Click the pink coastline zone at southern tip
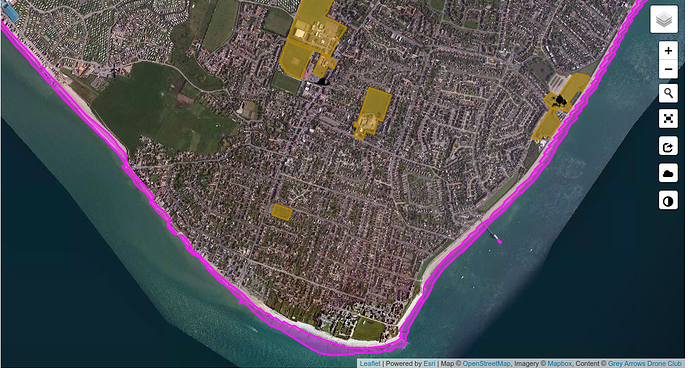The height and width of the screenshot is (368, 690). (x=334, y=346)
